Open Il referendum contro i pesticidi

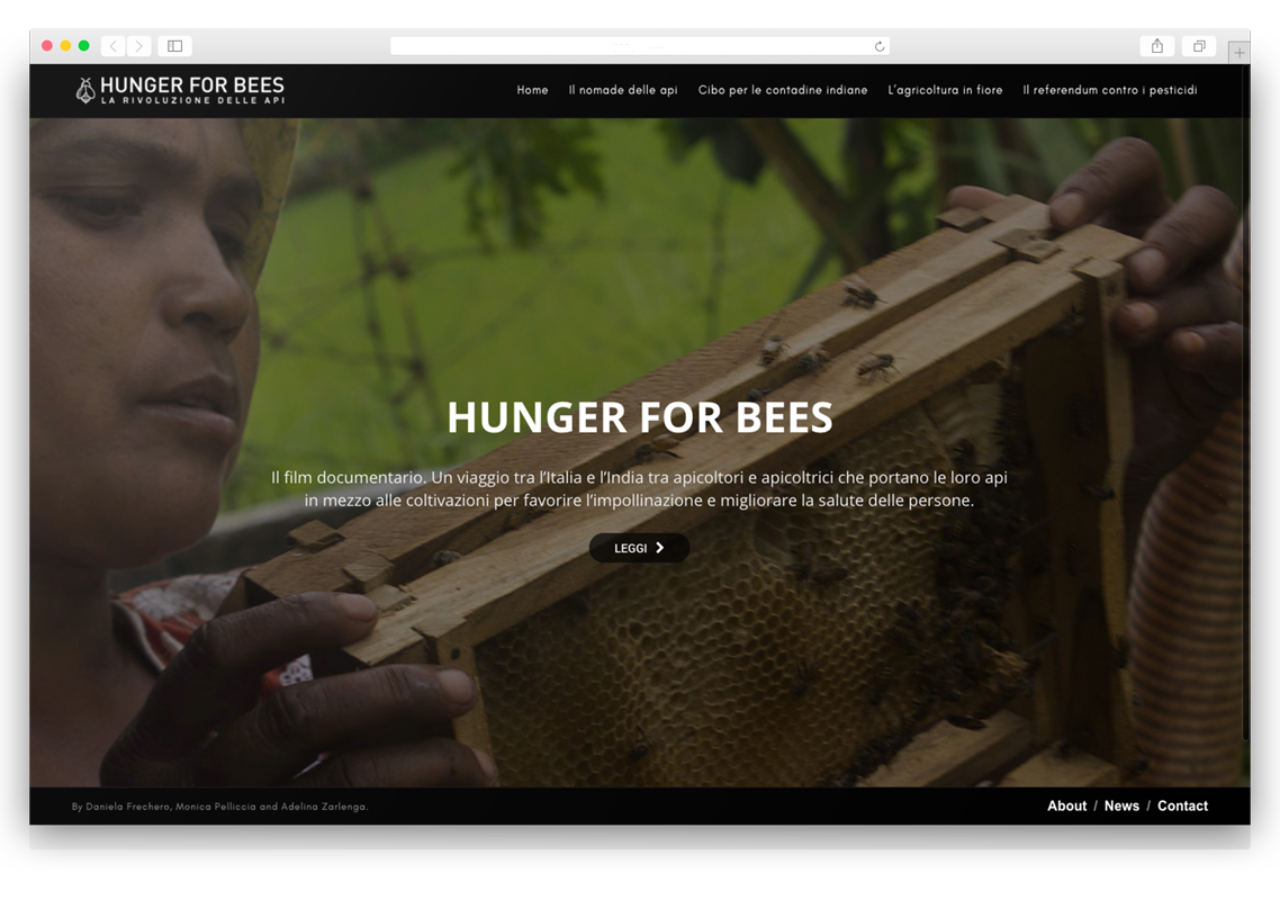1110,90
